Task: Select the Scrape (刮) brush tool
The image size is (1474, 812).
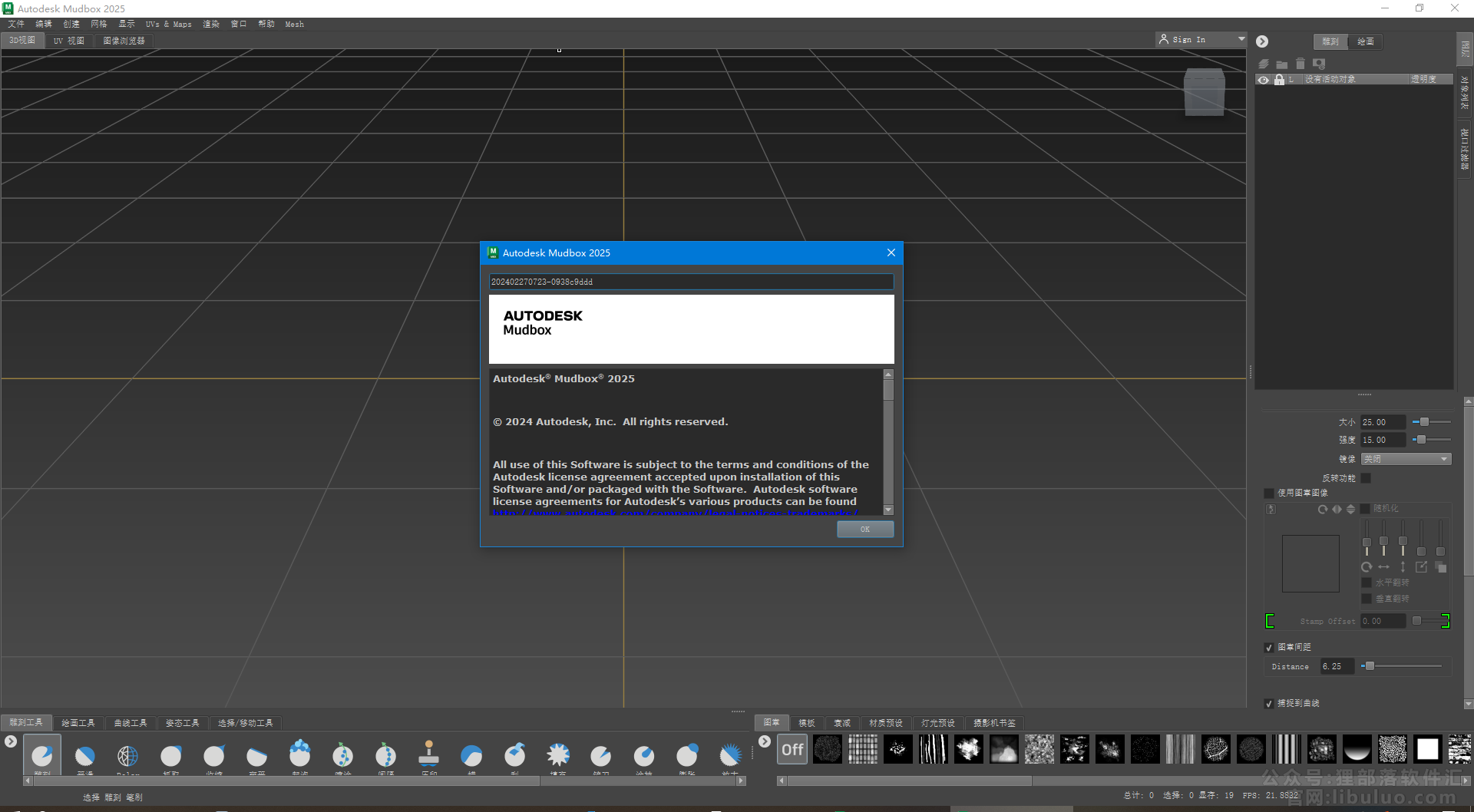Action: [x=515, y=756]
